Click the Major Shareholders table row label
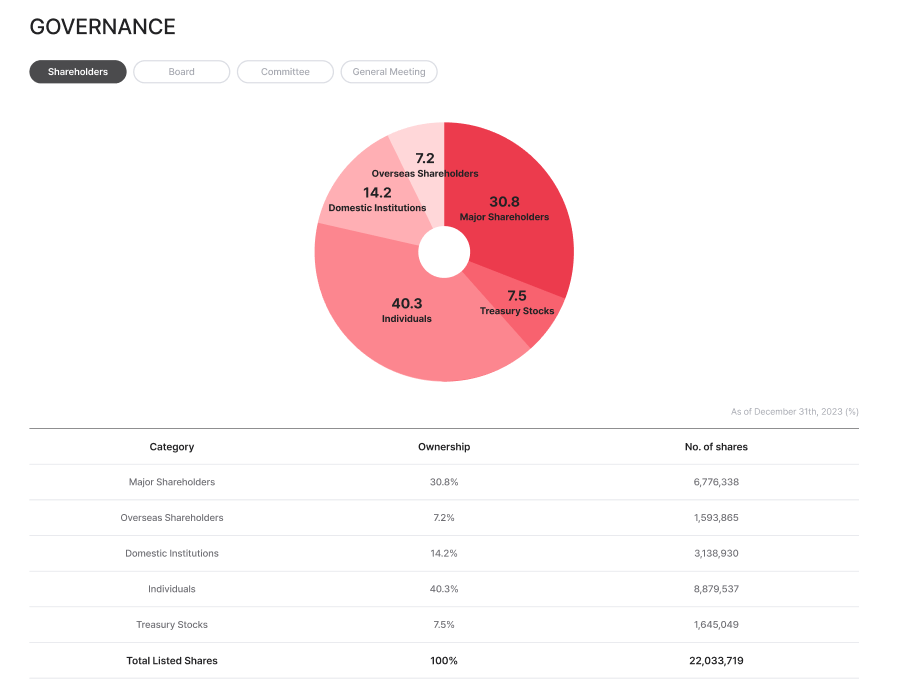The width and height of the screenshot is (912, 683). (172, 482)
